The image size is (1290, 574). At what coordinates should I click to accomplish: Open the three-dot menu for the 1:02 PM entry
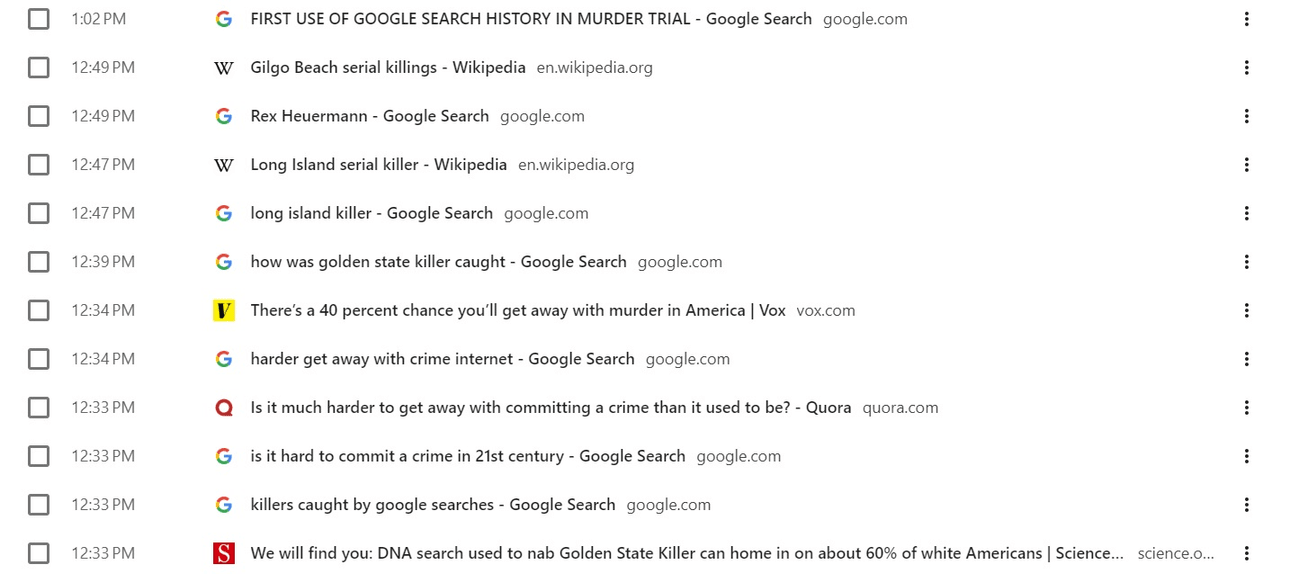pos(1246,19)
